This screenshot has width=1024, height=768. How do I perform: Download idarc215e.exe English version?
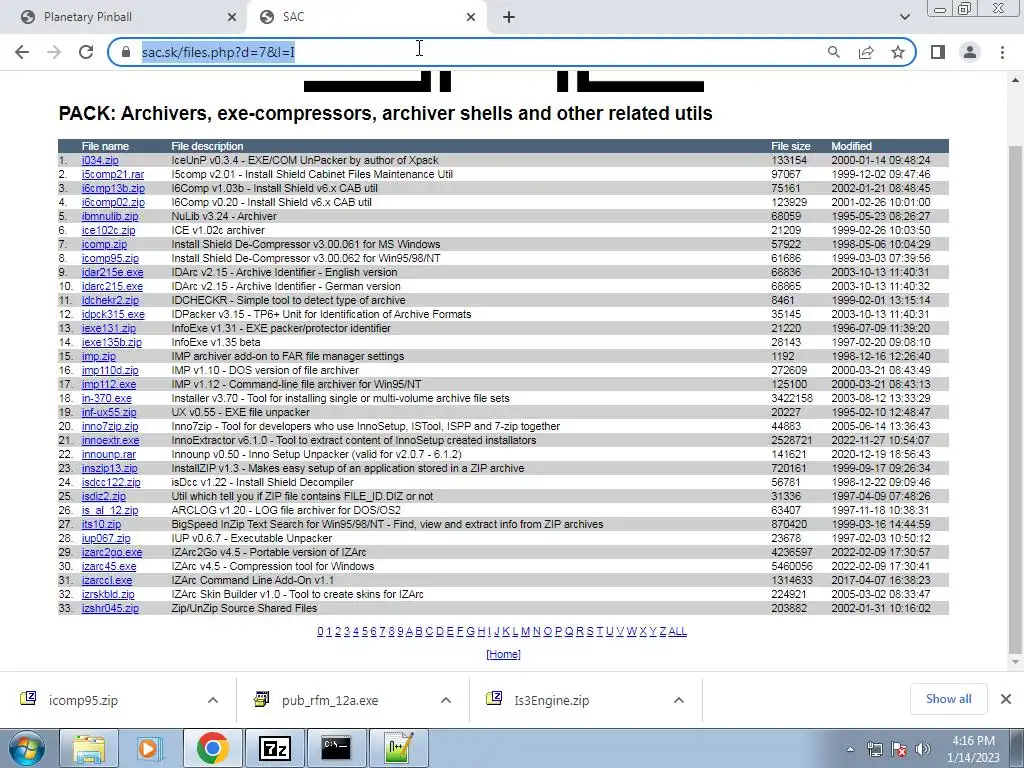pos(112,272)
